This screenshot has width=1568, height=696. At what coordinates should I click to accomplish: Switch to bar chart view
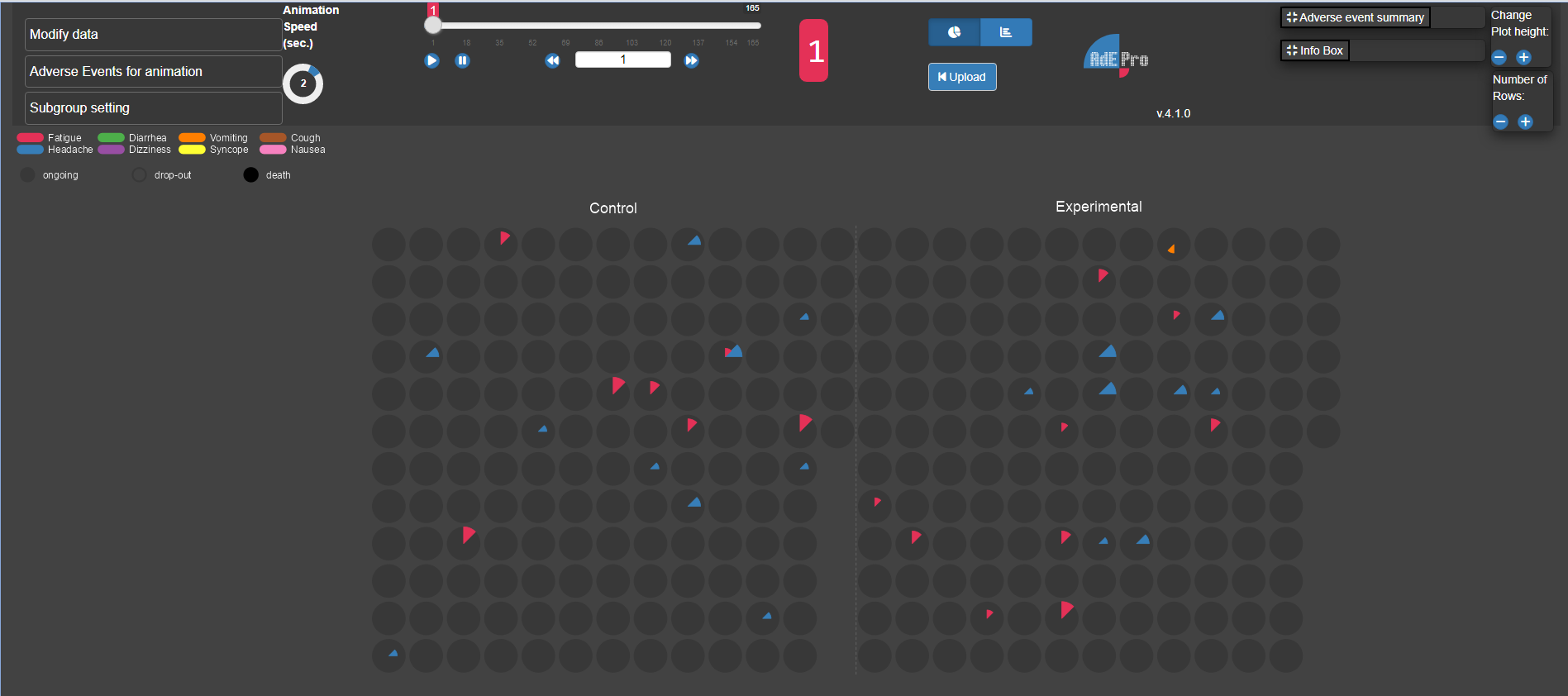pyautogui.click(x=1006, y=32)
